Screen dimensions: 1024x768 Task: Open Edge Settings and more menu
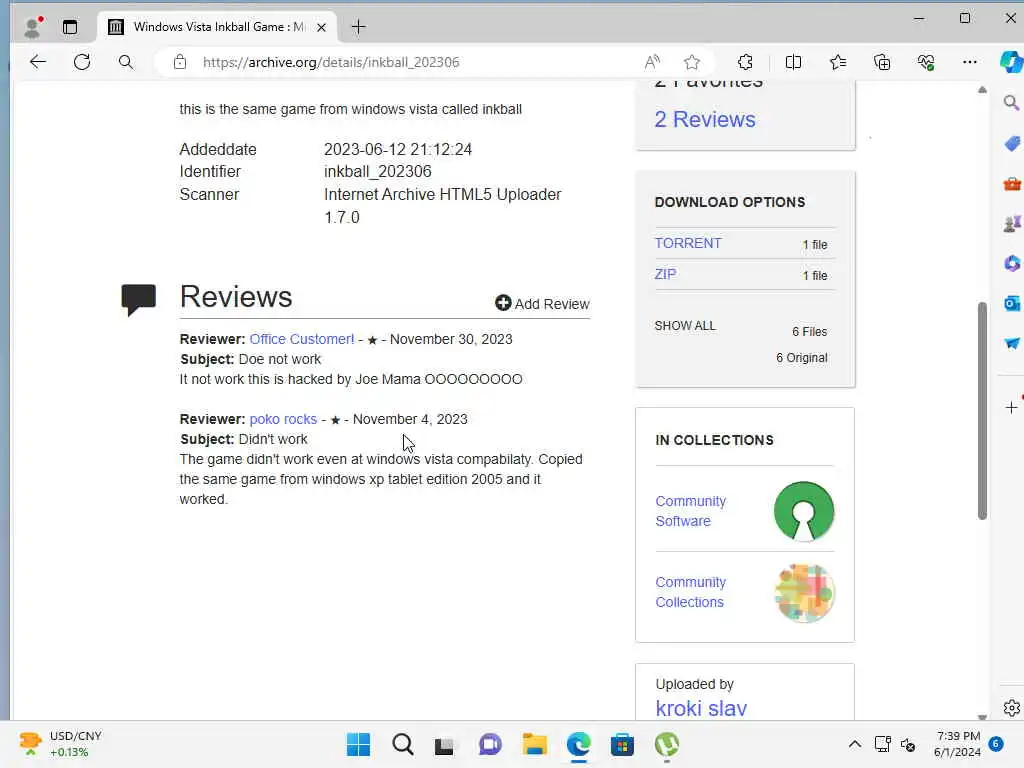pyautogui.click(x=970, y=62)
